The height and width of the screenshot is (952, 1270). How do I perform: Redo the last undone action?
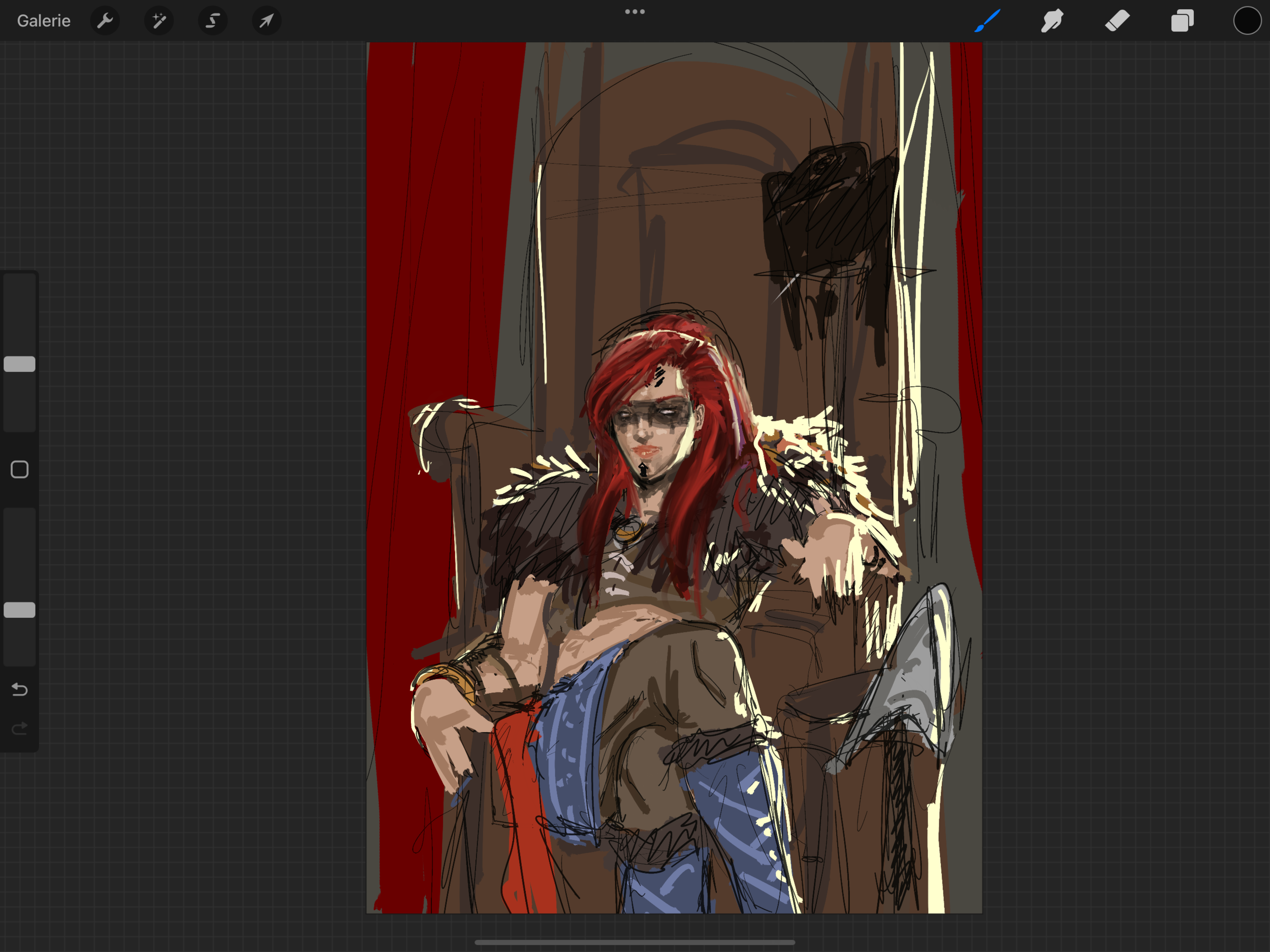19,728
